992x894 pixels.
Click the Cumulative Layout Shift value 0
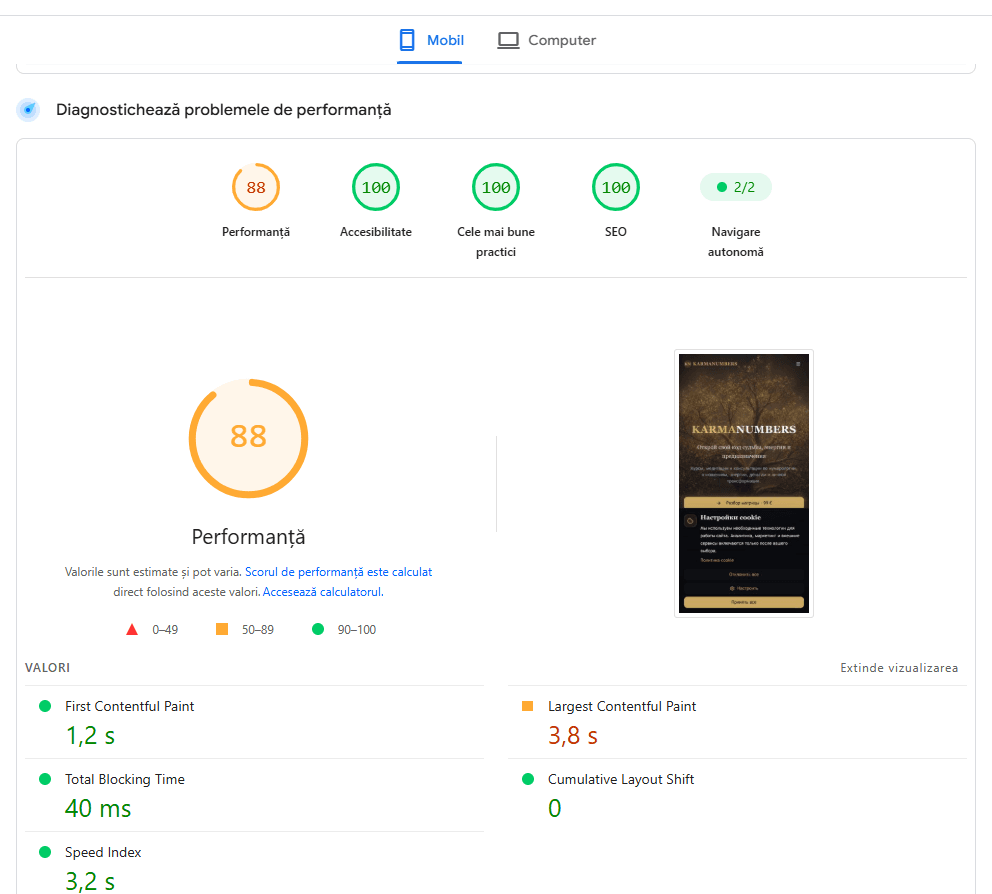click(x=555, y=809)
